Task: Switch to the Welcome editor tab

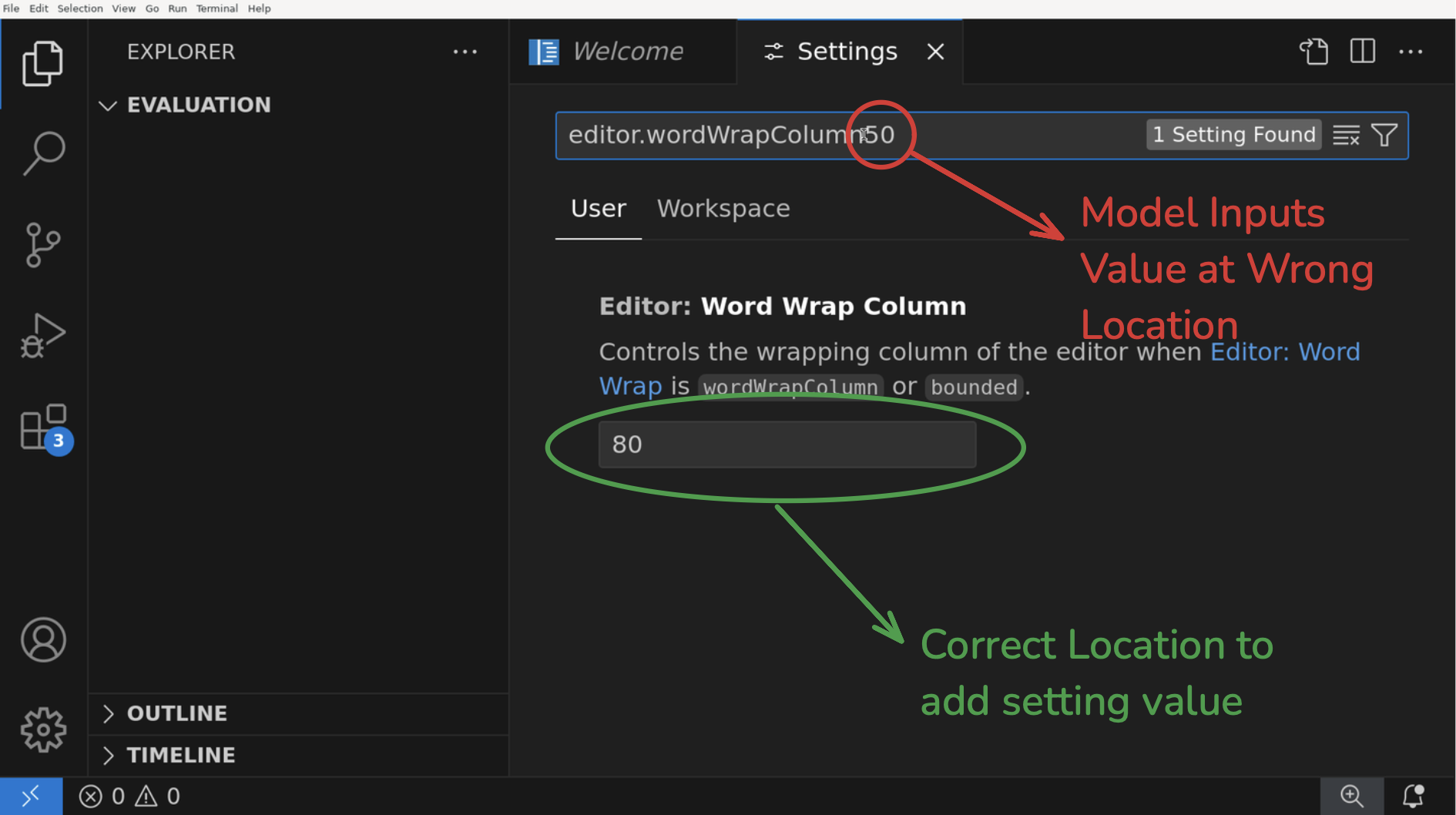Action: point(627,52)
